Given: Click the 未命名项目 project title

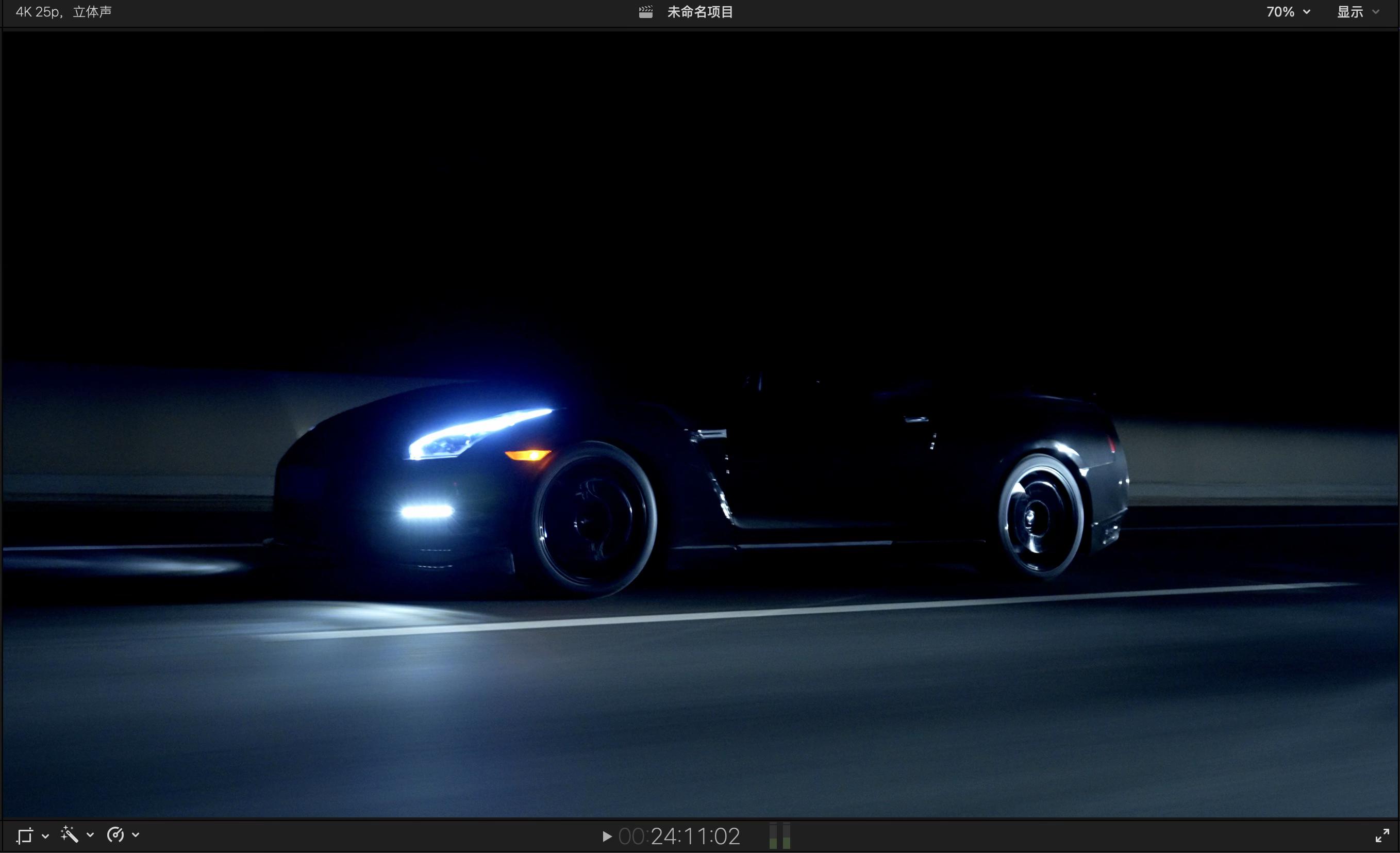Looking at the screenshot, I should (x=700, y=12).
